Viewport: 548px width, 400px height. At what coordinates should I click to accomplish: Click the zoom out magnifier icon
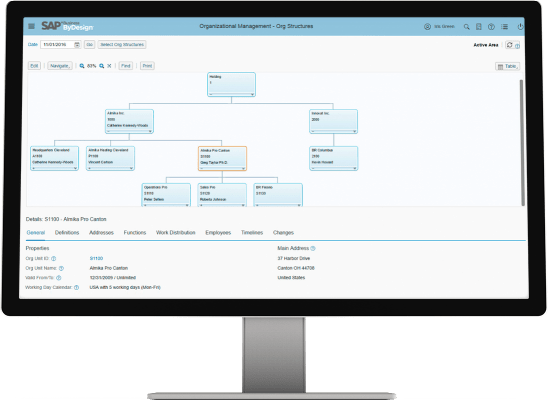coord(82,66)
